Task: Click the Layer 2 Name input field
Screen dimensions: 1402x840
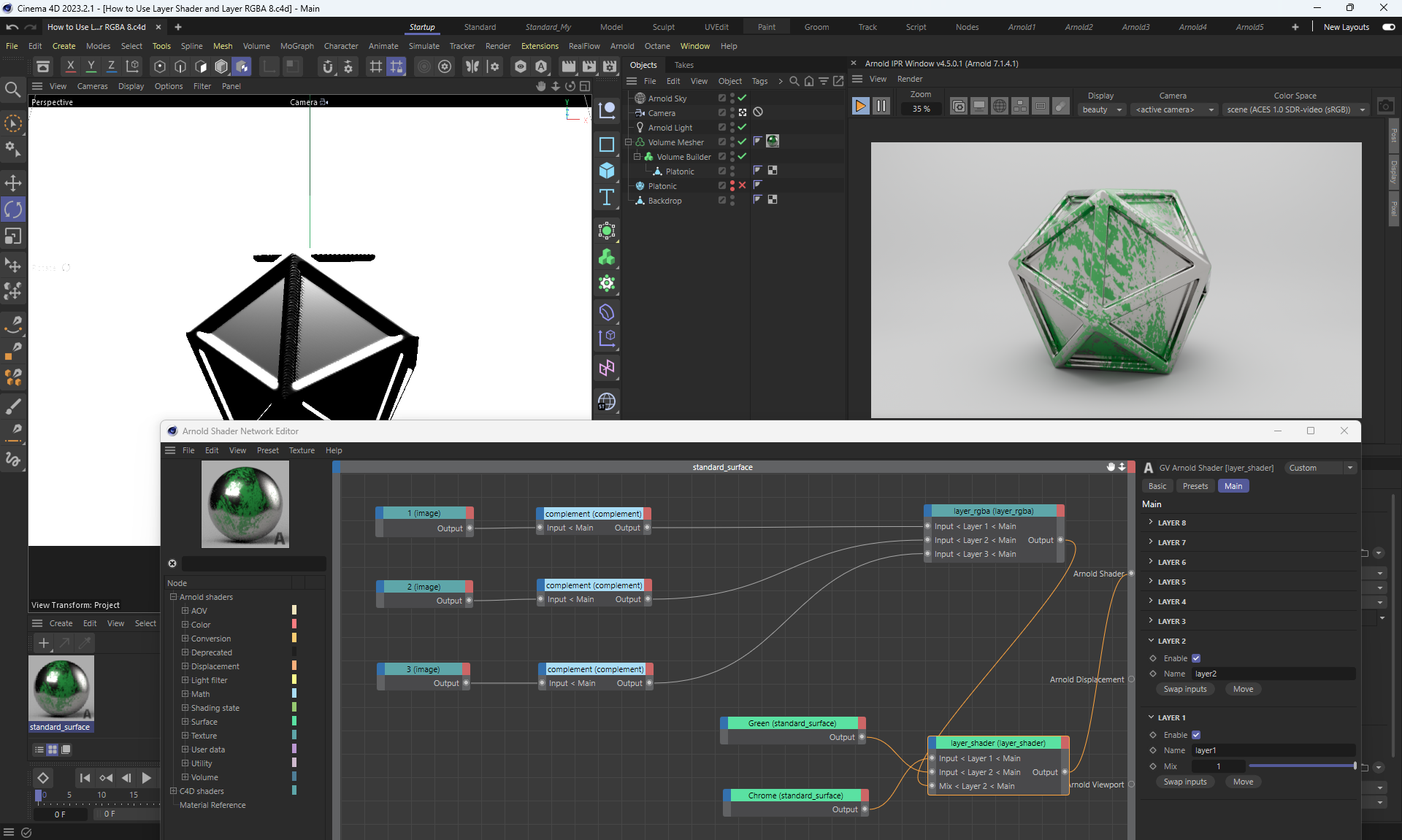Action: (x=1273, y=674)
